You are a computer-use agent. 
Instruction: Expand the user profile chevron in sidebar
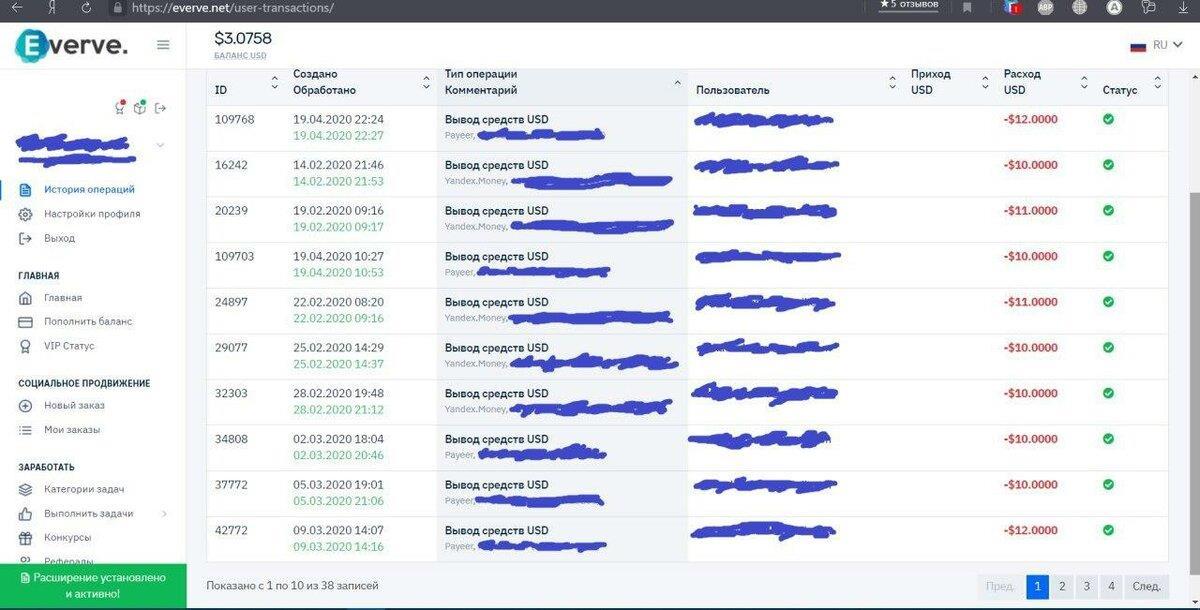[x=160, y=145]
